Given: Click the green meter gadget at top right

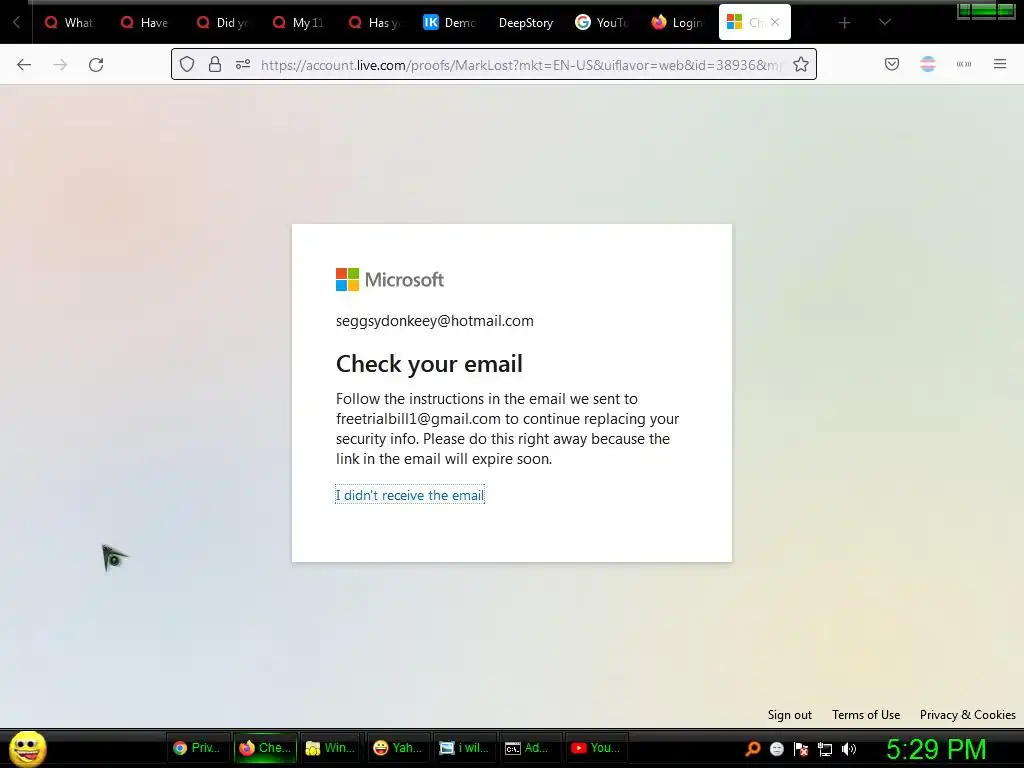Looking at the screenshot, I should click(x=986, y=10).
